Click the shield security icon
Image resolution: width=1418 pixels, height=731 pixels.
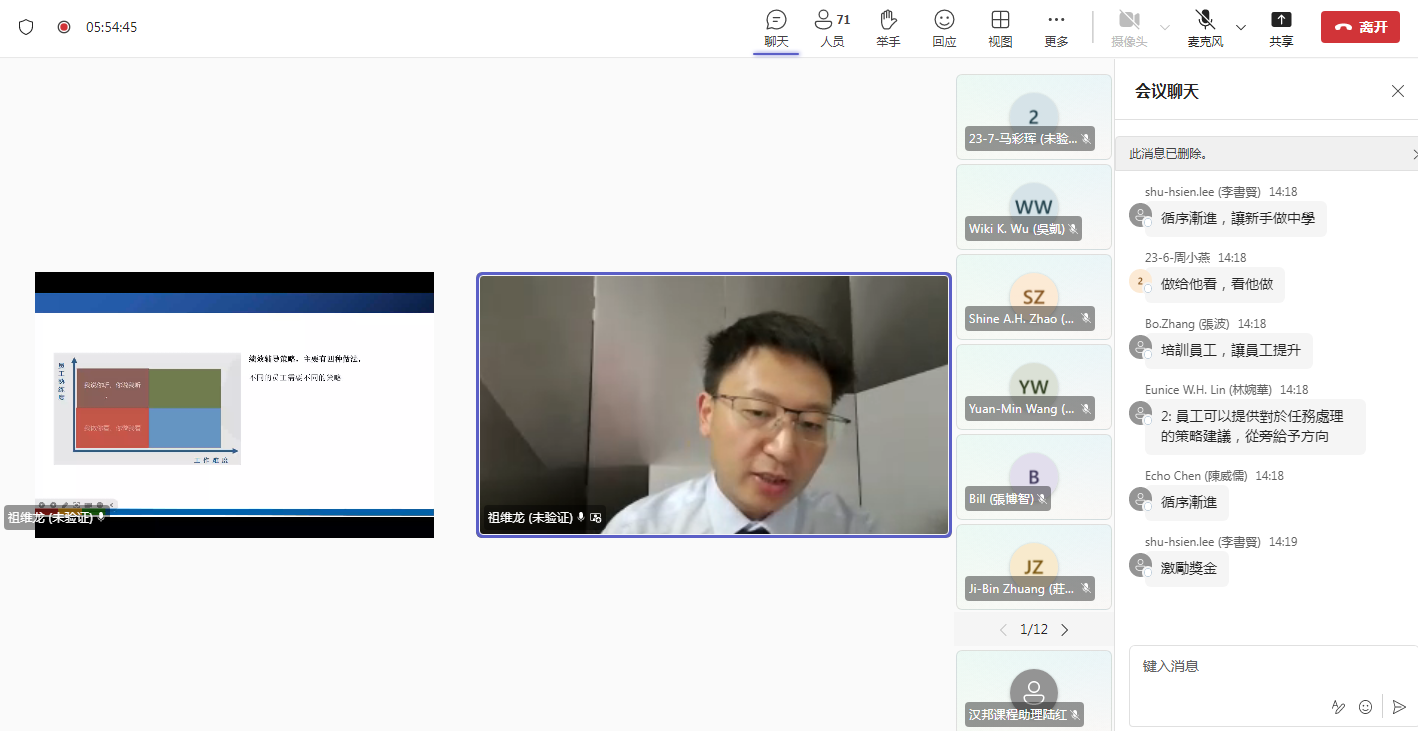[x=26, y=27]
